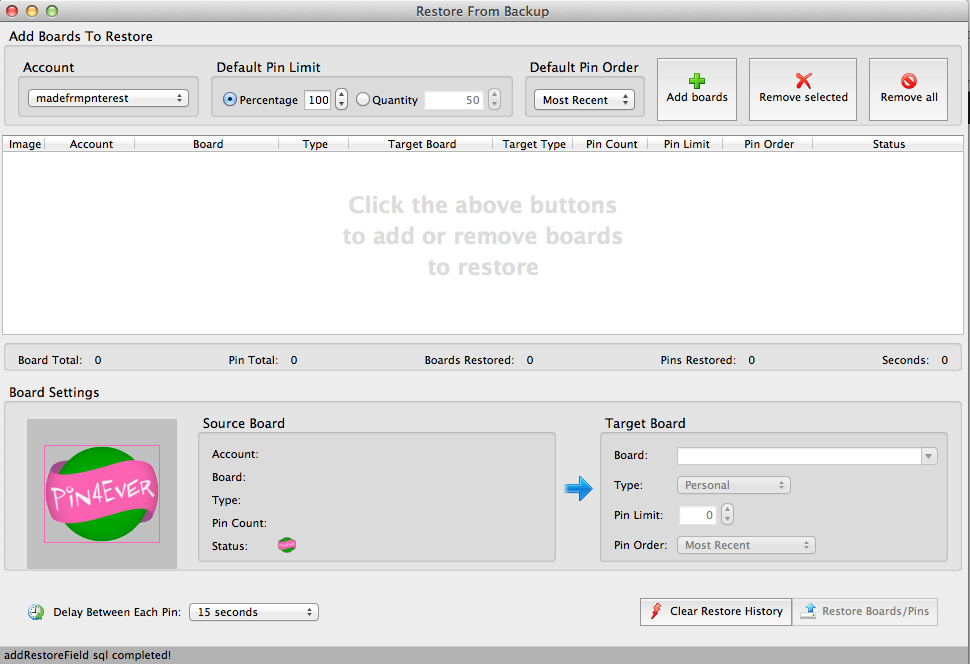This screenshot has height=664, width=970.
Task: Open the Target Board Pin Order dropdown
Action: click(x=746, y=545)
